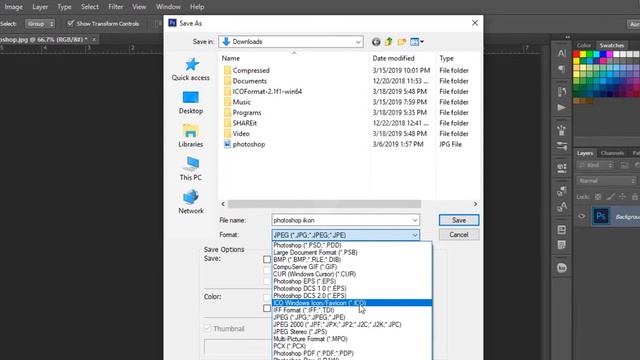
Task: Choose JPEG 2000 format
Action: (x=352, y=324)
